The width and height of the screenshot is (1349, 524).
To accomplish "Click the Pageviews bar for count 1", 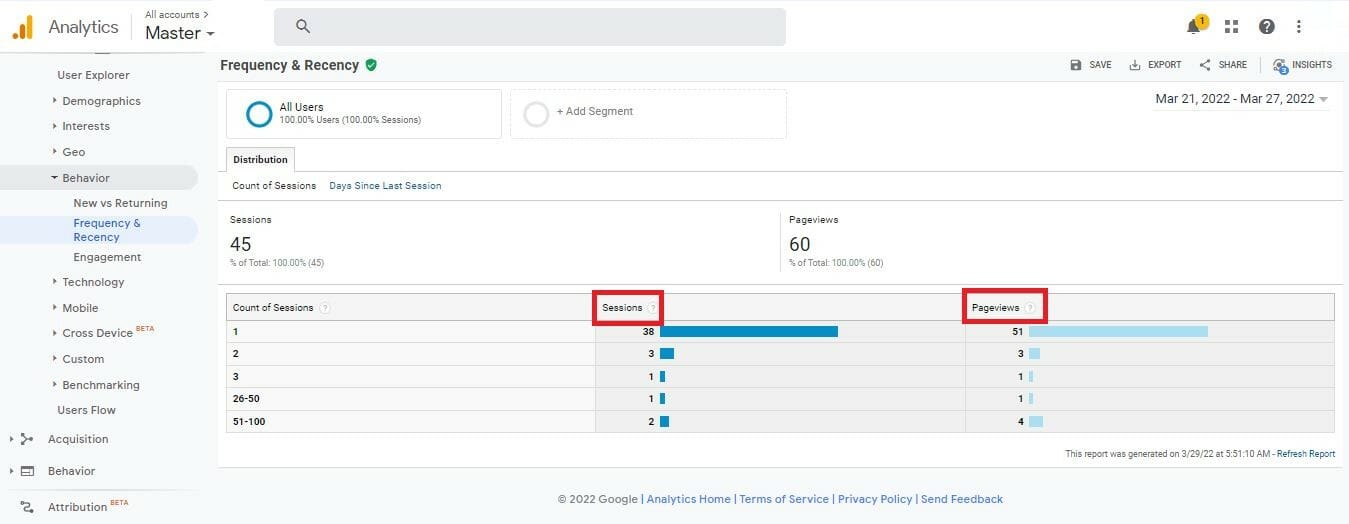I will tap(1118, 331).
